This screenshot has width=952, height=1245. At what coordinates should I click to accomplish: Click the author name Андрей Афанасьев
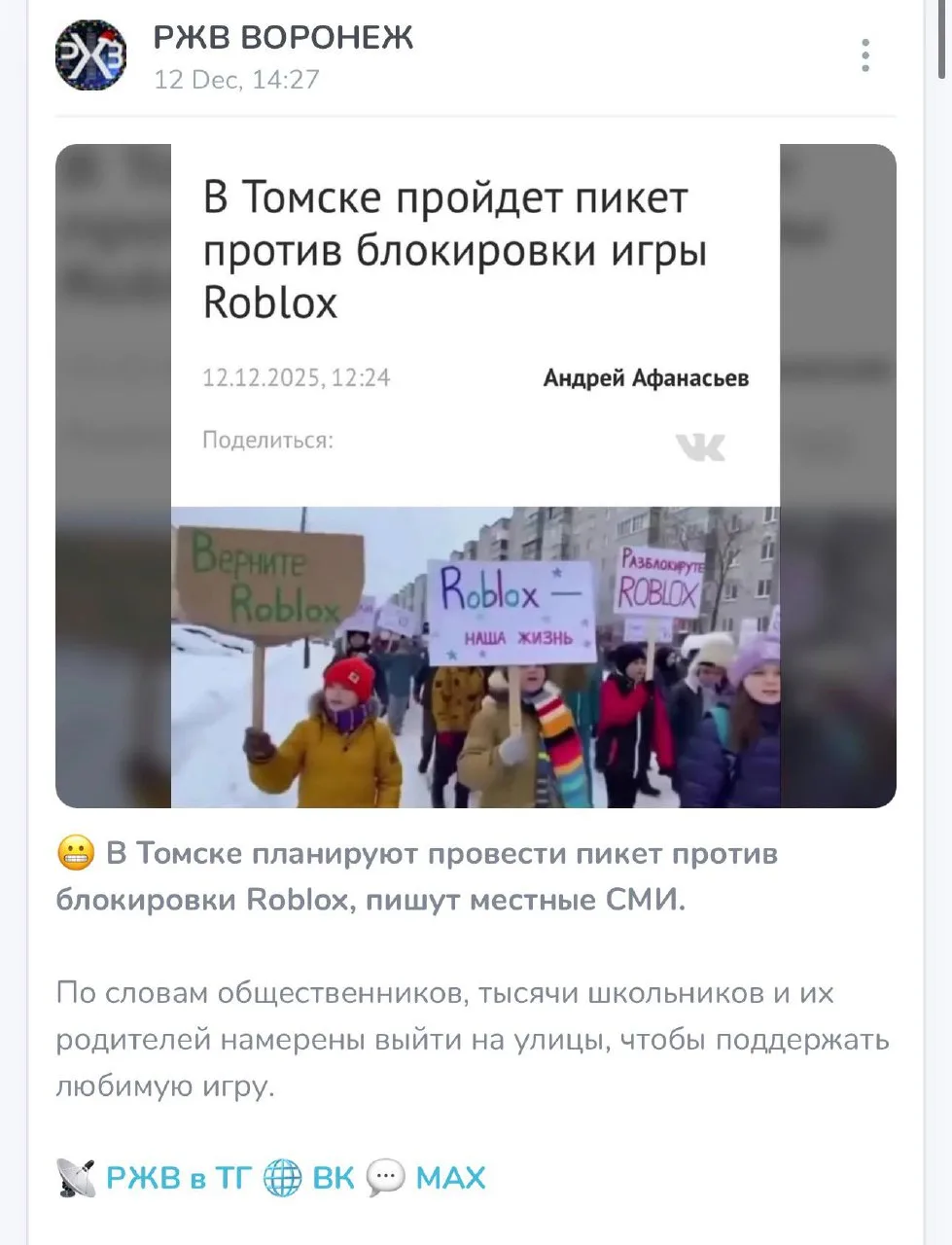coord(646,378)
